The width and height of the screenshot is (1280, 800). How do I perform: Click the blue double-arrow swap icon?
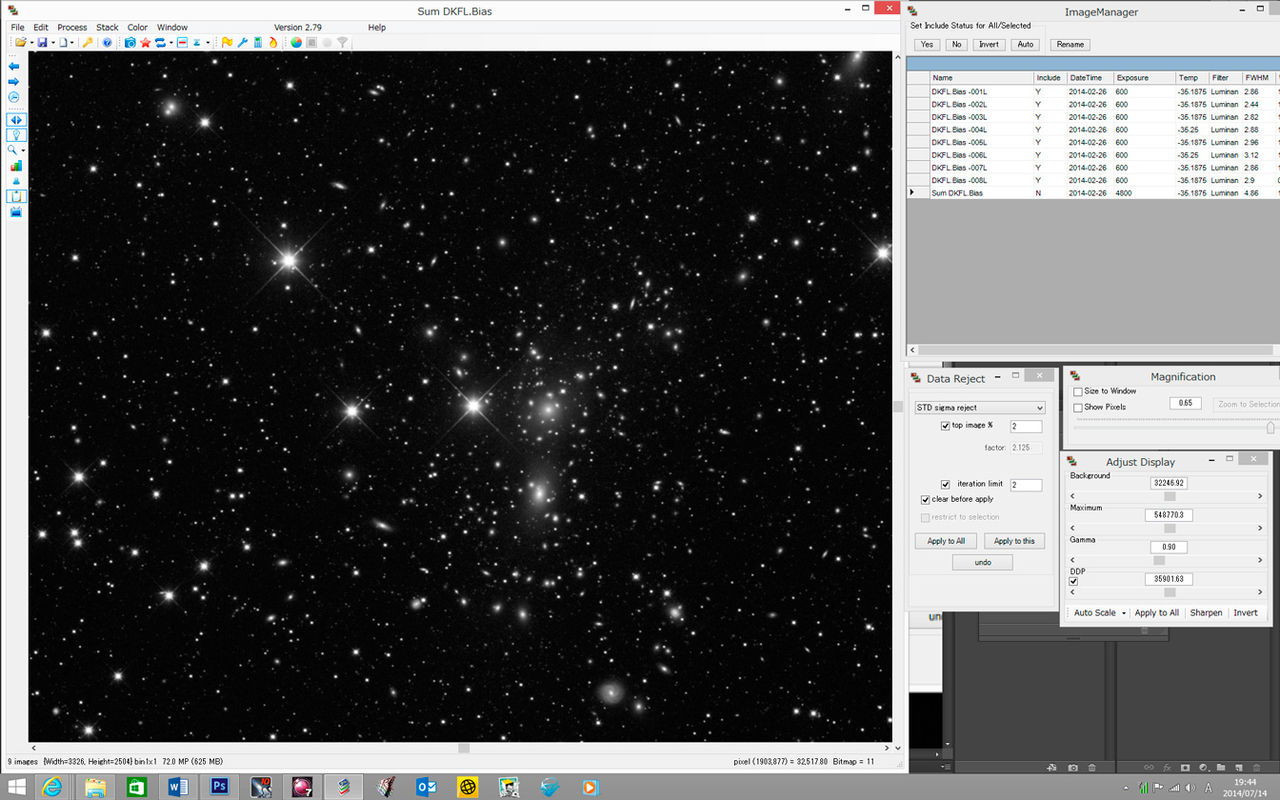pyautogui.click(x=160, y=42)
